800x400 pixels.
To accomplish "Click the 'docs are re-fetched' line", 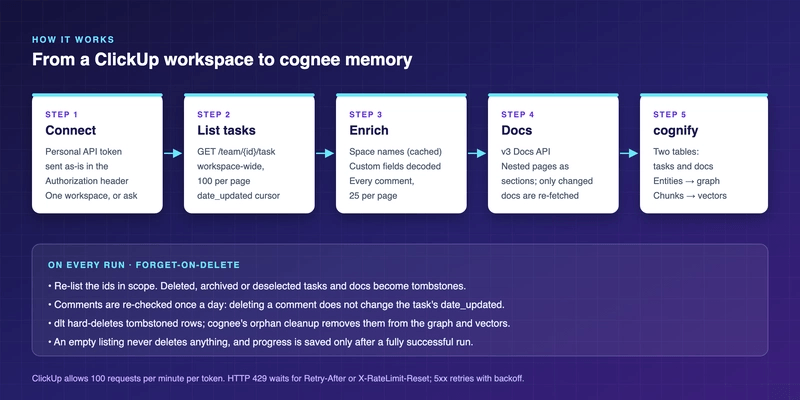I will point(540,195).
